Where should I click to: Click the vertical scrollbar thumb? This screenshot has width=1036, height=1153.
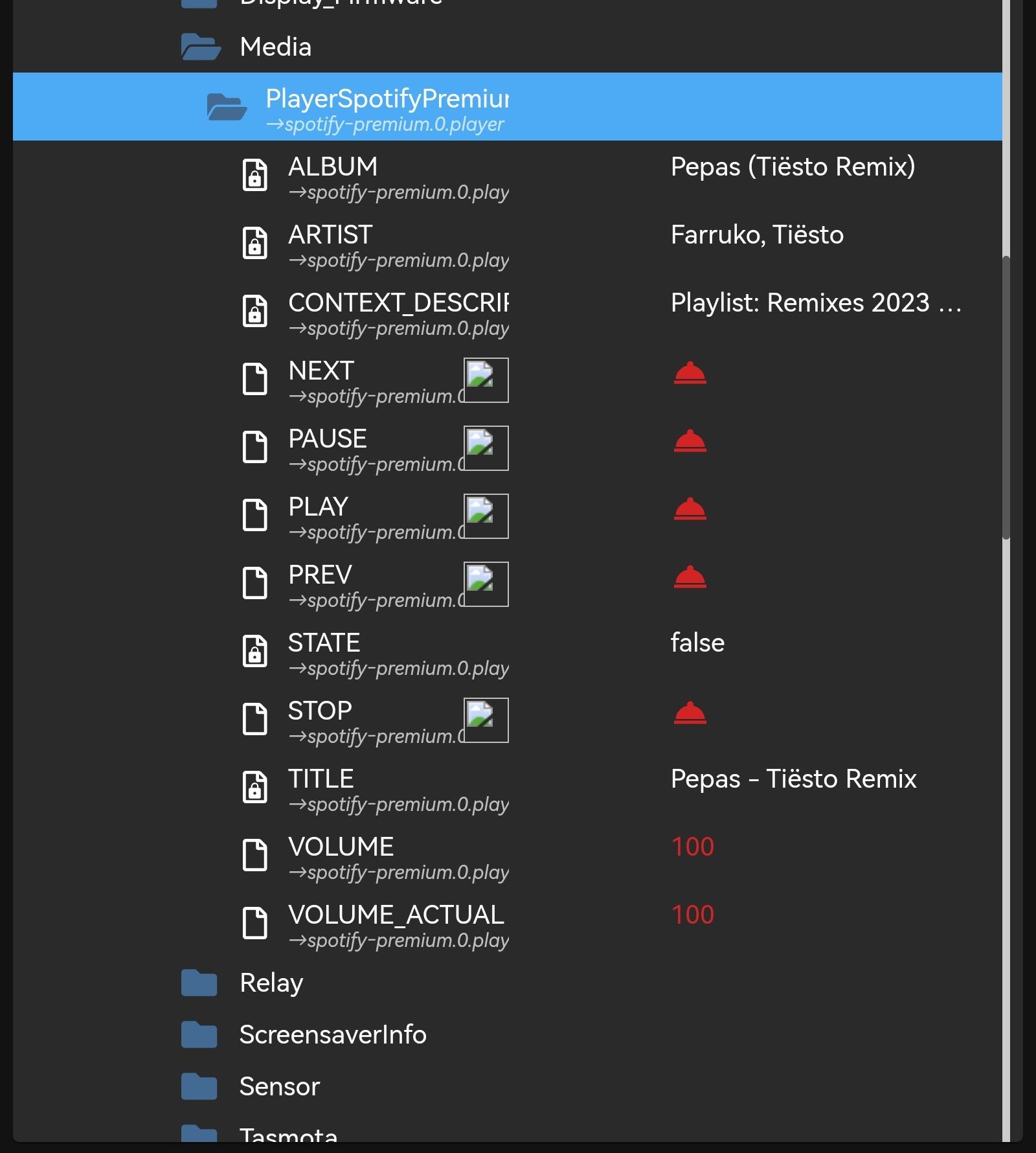point(1006,398)
